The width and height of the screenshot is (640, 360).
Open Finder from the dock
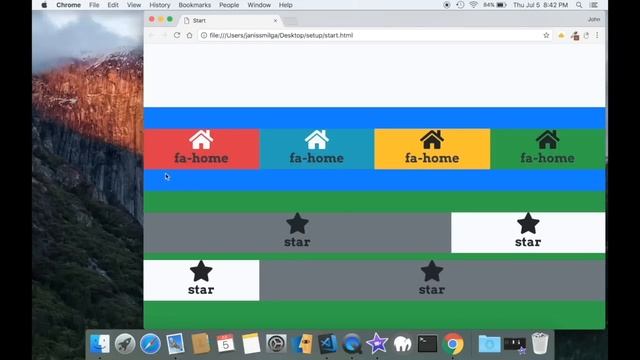[x=100, y=344]
